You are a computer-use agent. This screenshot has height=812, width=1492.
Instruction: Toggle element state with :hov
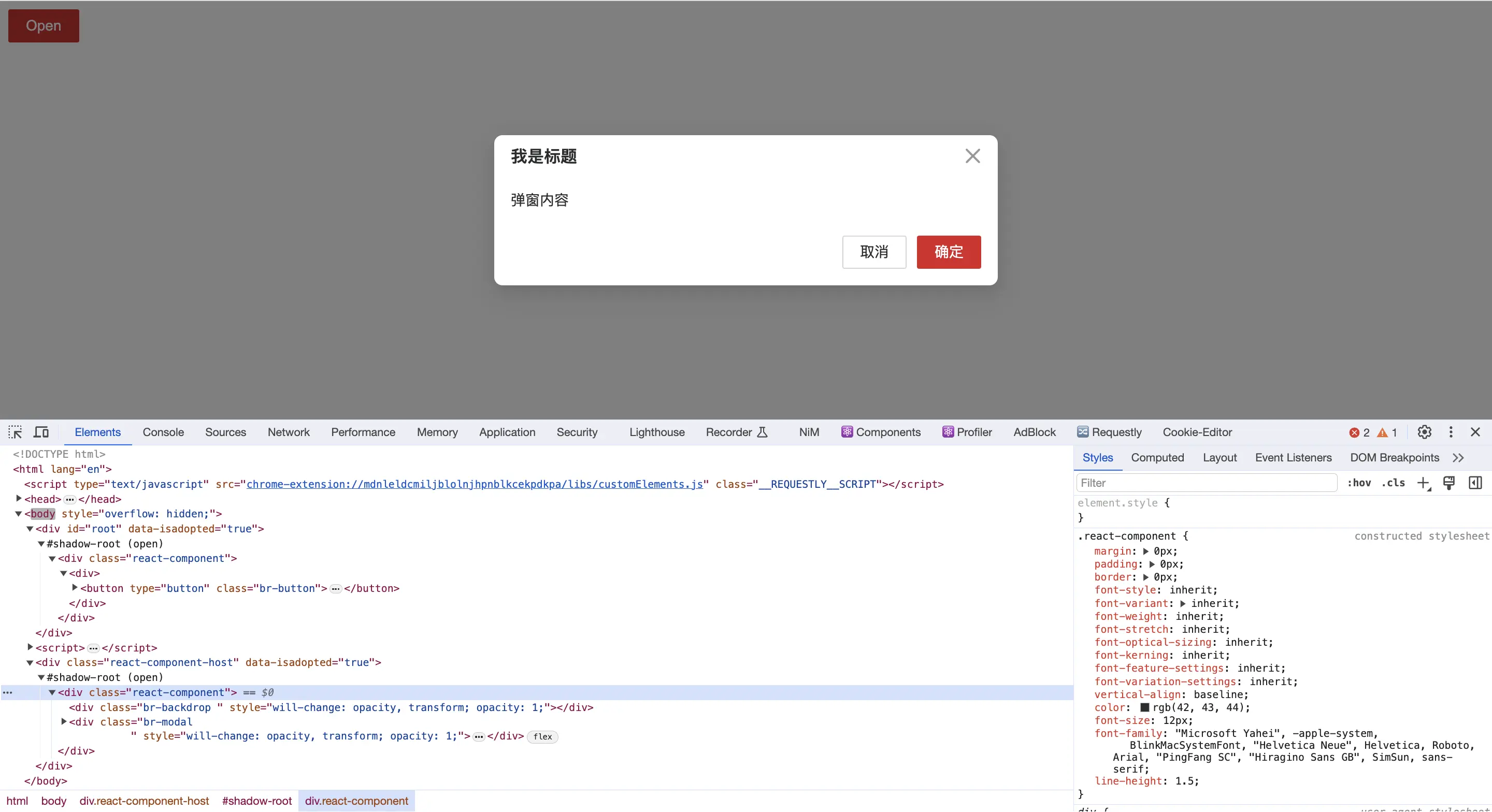click(1359, 483)
